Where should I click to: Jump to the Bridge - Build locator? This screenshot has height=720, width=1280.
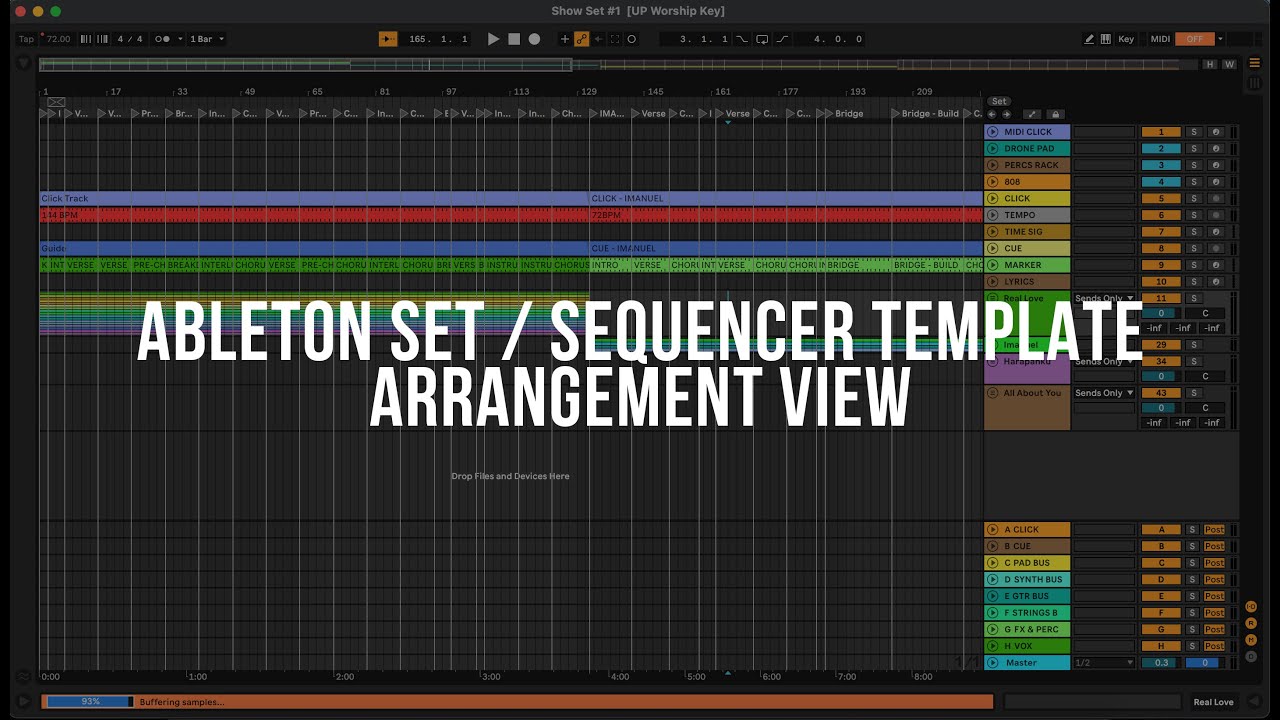925,114
